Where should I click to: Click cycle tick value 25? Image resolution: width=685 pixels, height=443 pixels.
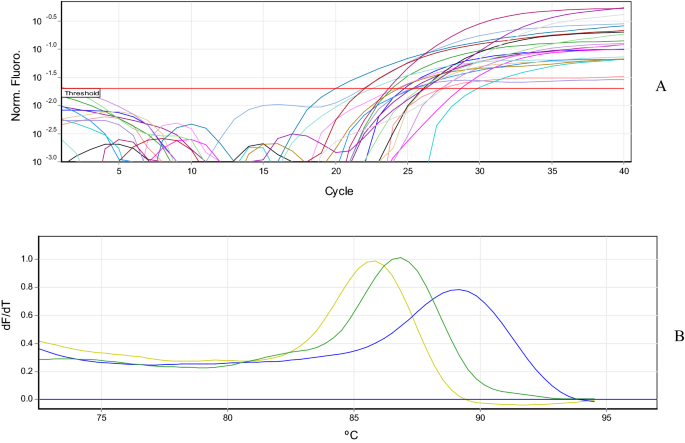[407, 171]
